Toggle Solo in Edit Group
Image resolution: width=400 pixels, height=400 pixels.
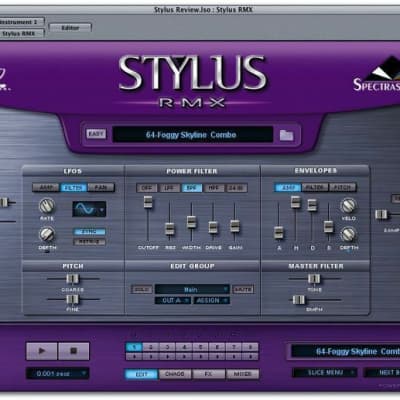pos(142,289)
